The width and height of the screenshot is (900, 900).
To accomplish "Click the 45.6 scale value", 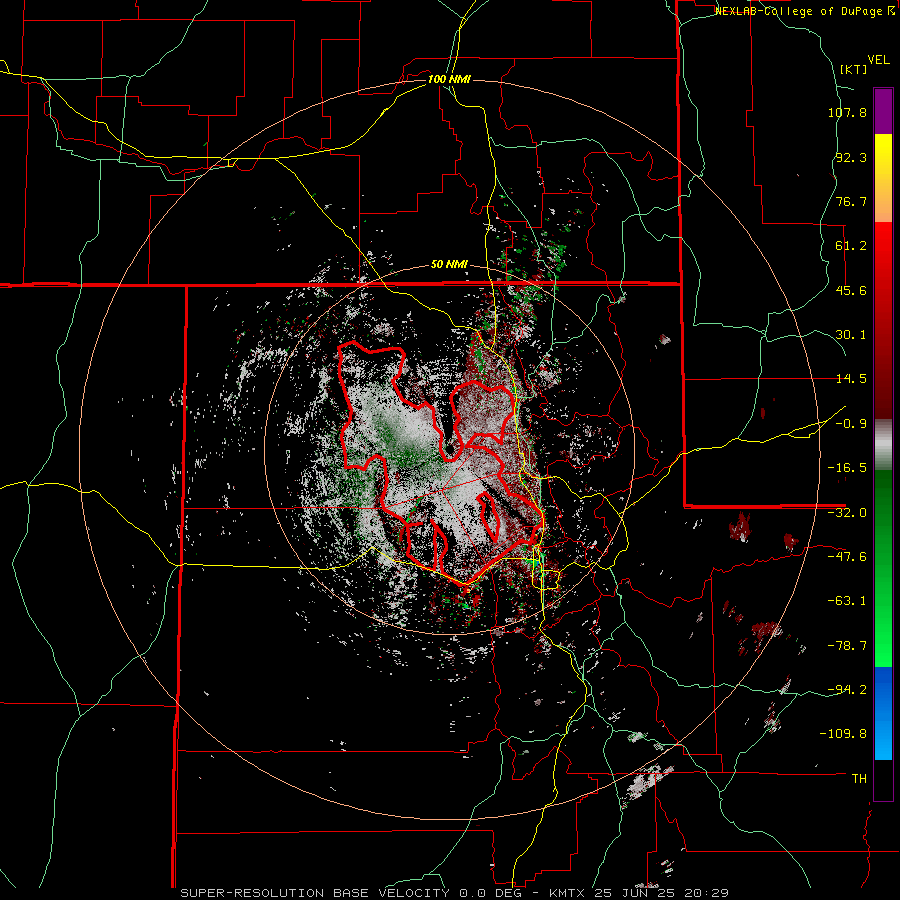I will pyautogui.click(x=851, y=290).
